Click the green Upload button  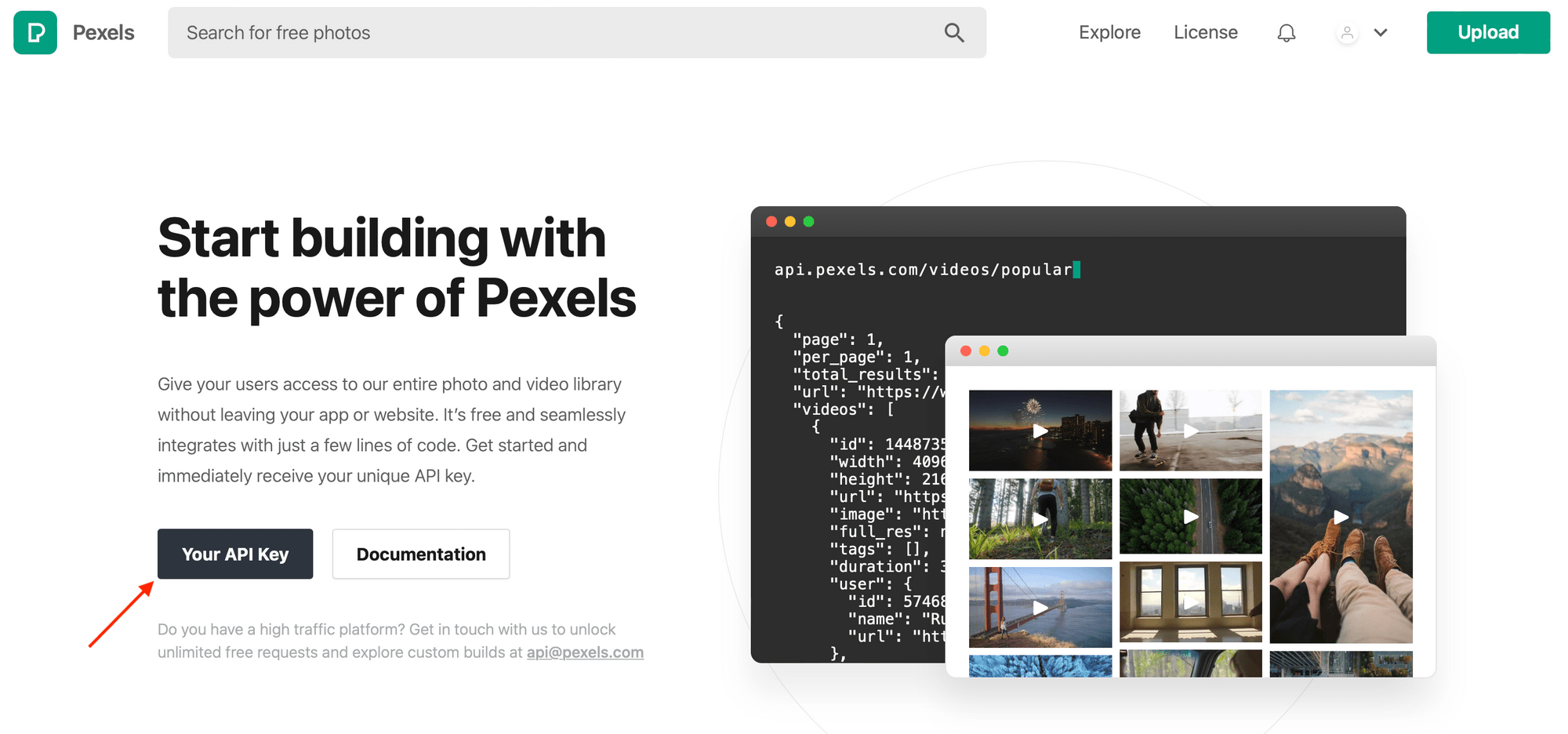click(x=1488, y=33)
